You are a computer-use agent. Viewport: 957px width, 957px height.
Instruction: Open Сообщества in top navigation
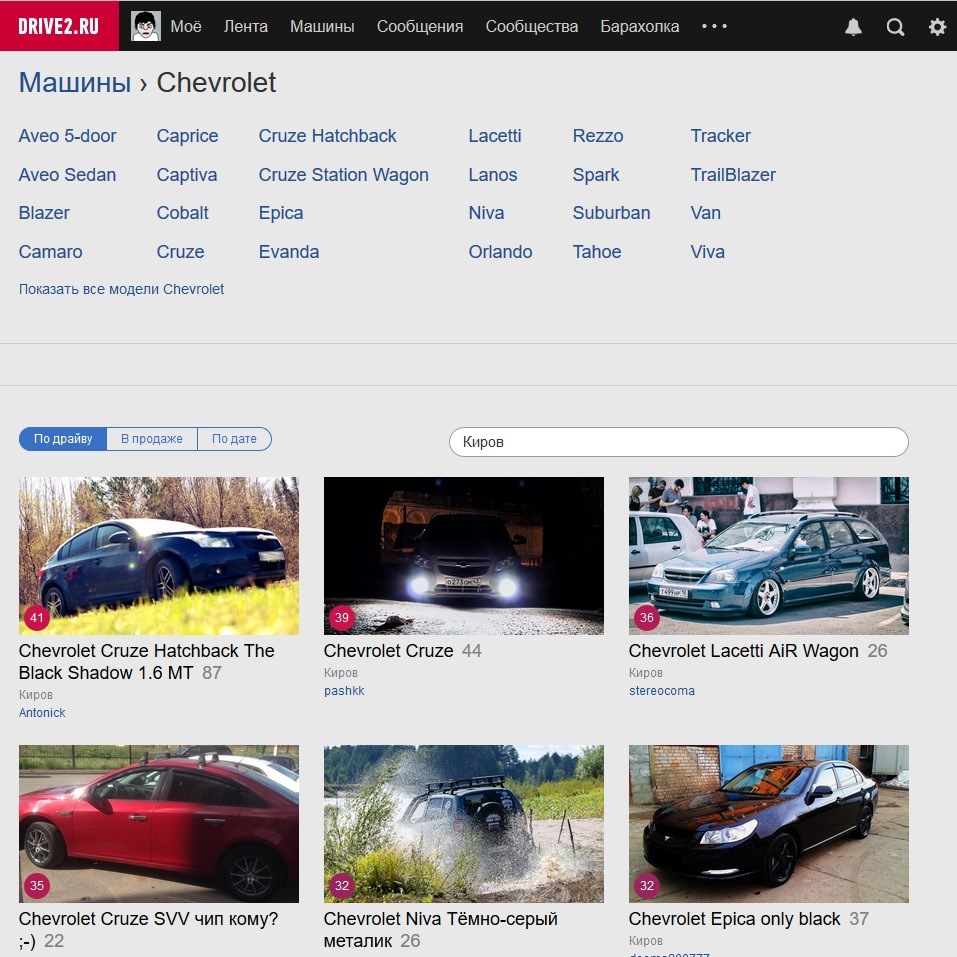[532, 26]
